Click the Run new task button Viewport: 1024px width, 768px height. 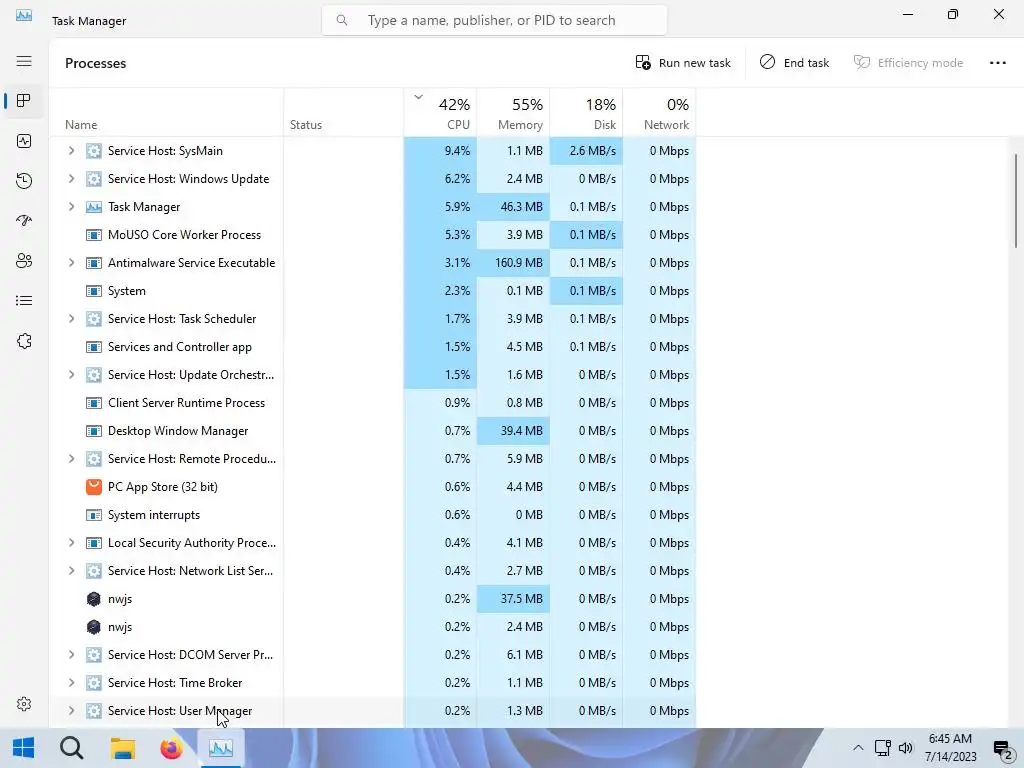coord(683,63)
